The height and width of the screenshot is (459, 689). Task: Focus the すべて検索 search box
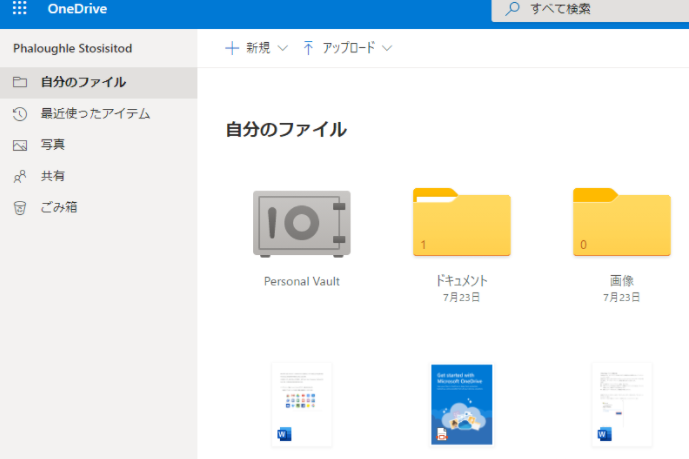coord(590,10)
